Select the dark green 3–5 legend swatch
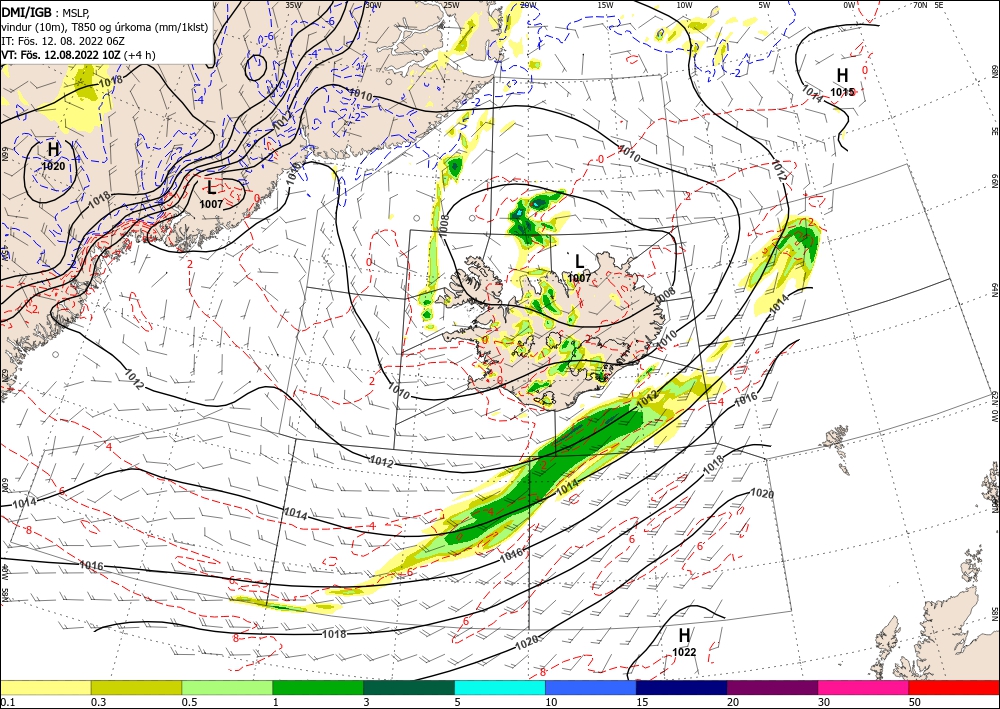Image resolution: width=1000 pixels, height=709 pixels. (x=409, y=687)
